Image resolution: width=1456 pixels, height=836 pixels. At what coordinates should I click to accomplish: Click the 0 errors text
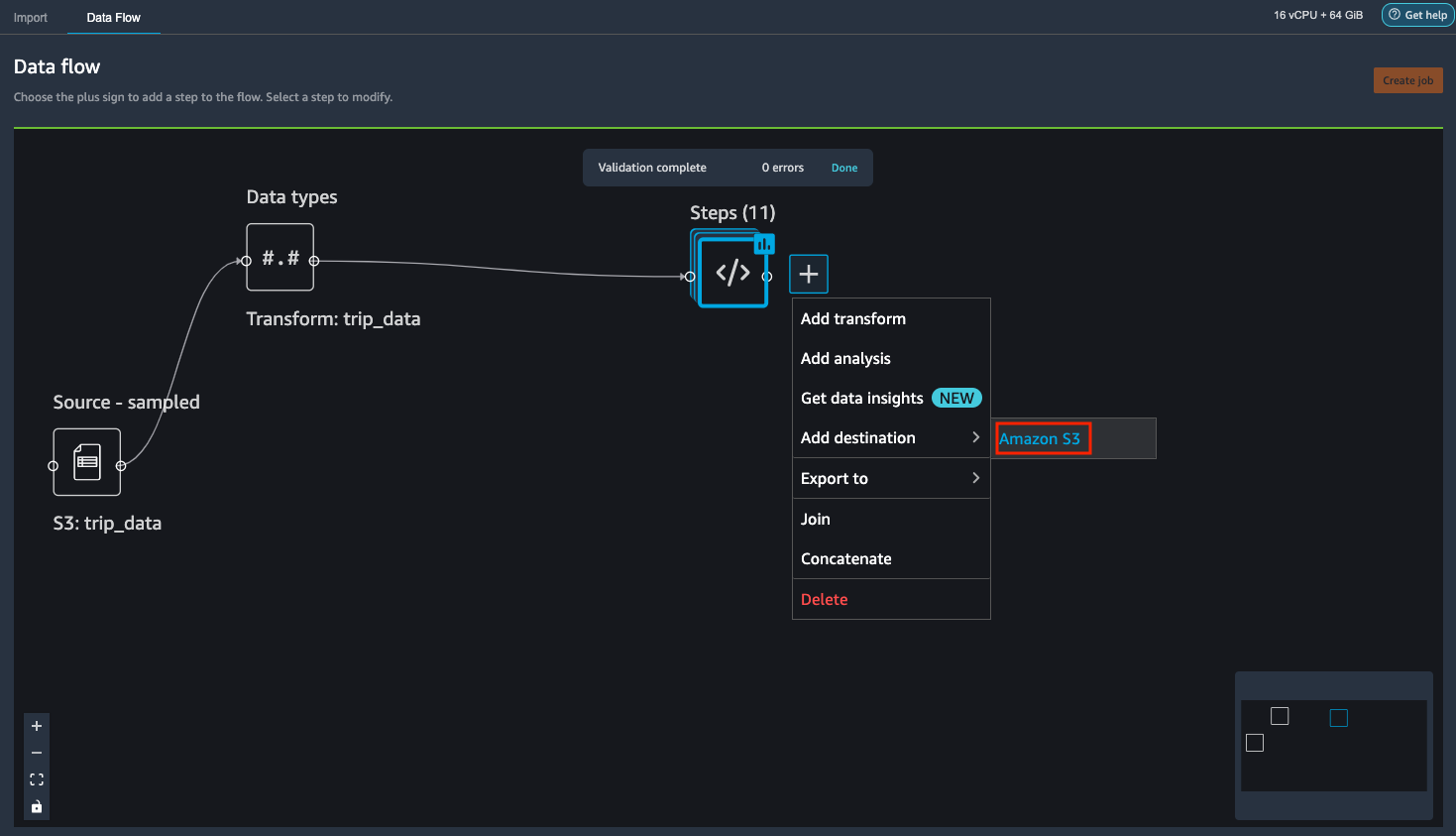click(783, 168)
